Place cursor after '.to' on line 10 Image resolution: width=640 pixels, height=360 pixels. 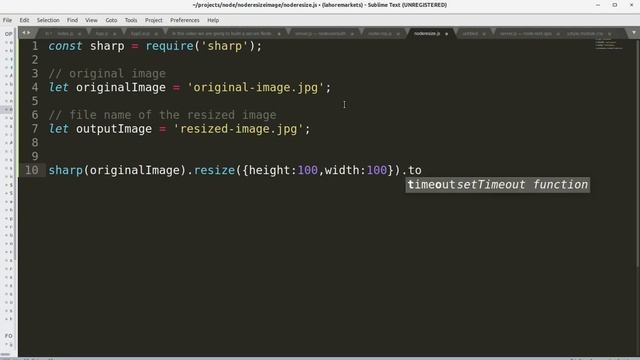point(422,170)
